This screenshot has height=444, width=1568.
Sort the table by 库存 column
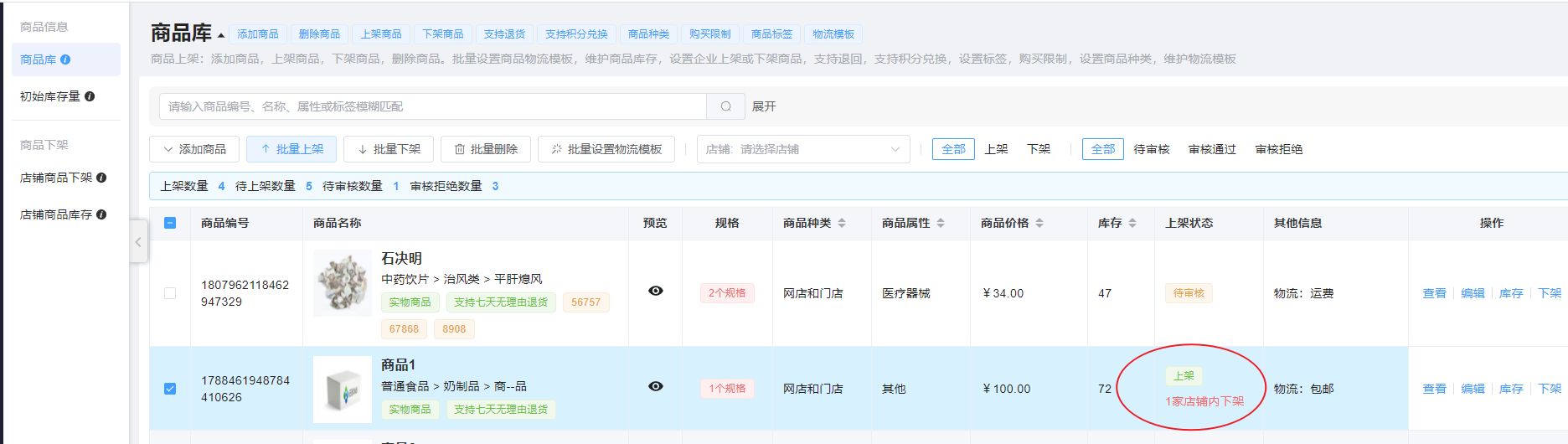(x=1132, y=223)
